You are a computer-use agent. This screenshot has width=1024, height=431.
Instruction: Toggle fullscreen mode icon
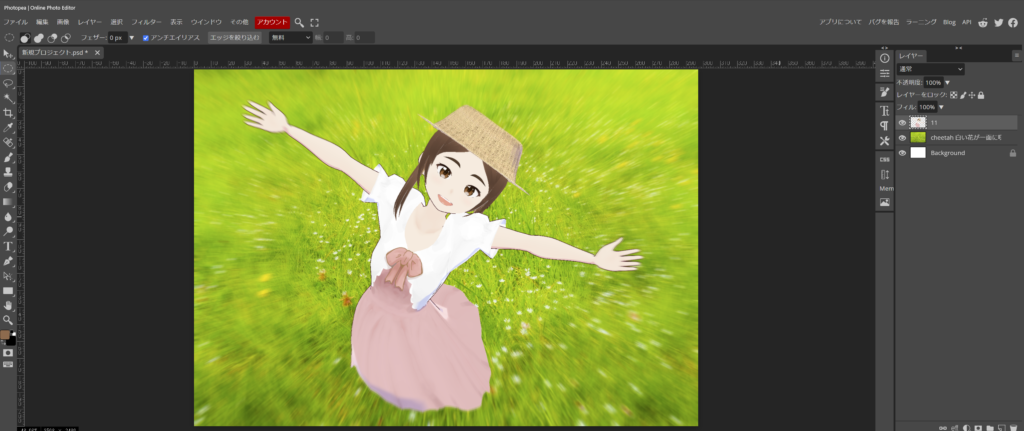(x=315, y=21)
